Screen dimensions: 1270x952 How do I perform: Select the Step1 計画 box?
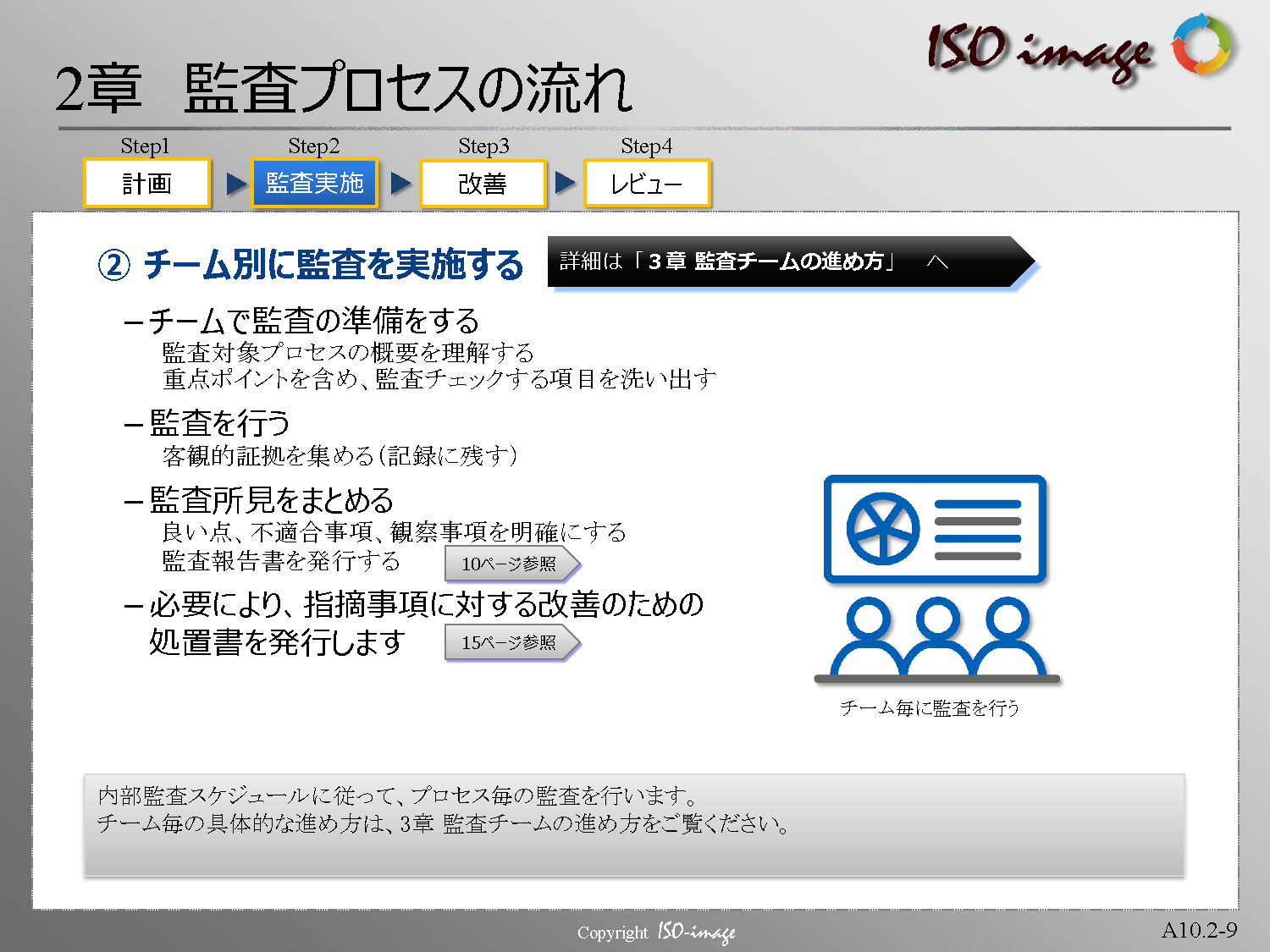[x=146, y=184]
